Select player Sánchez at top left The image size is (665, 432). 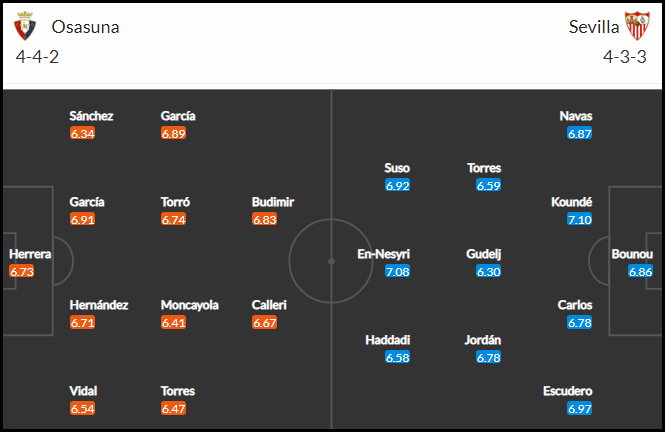click(91, 116)
